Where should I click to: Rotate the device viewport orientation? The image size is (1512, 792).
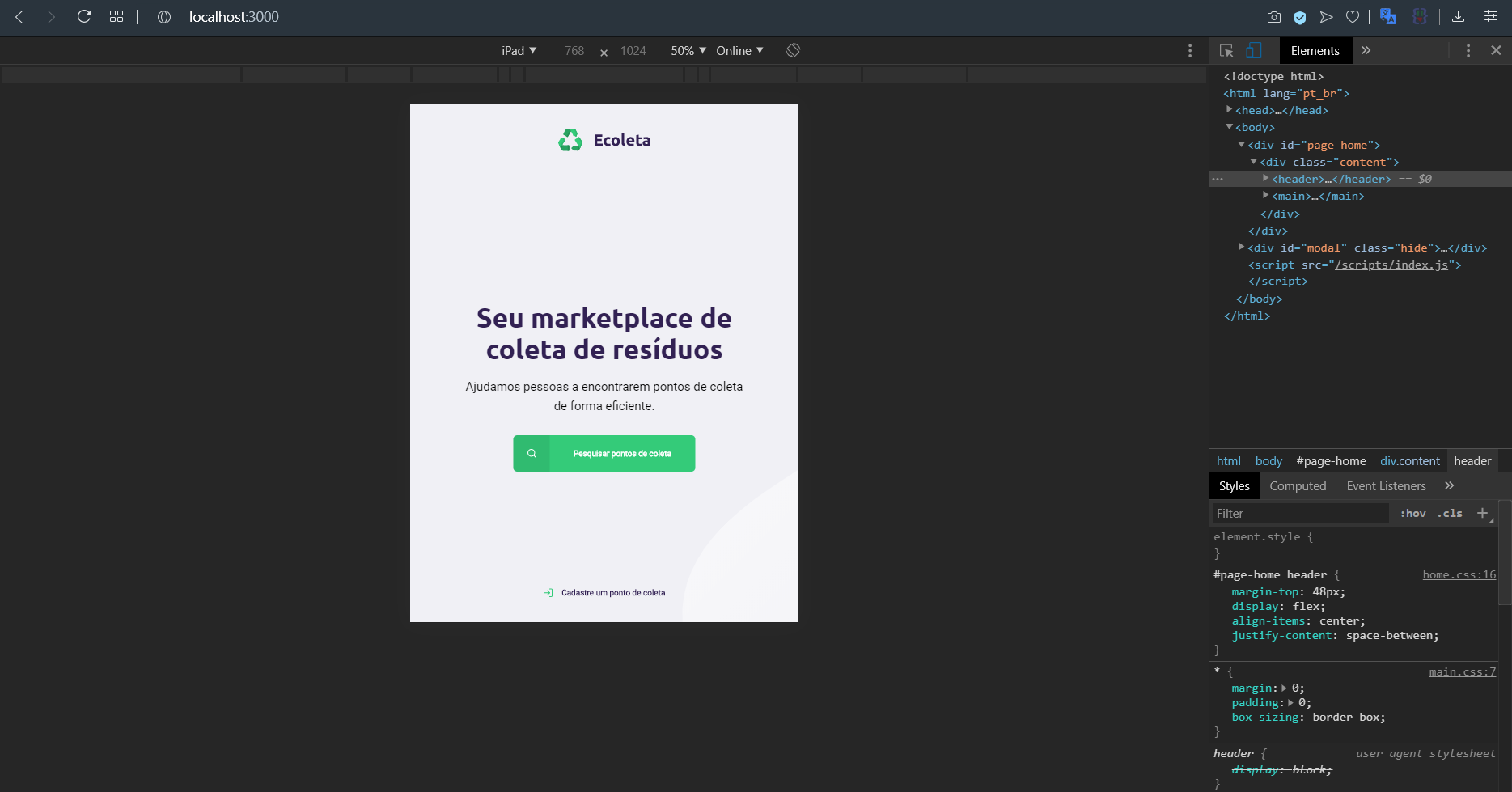coord(794,50)
